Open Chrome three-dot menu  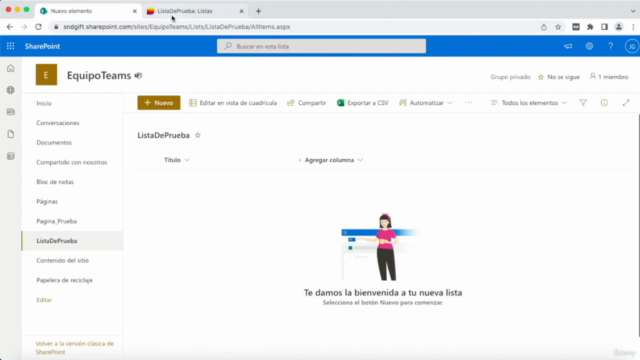633,27
